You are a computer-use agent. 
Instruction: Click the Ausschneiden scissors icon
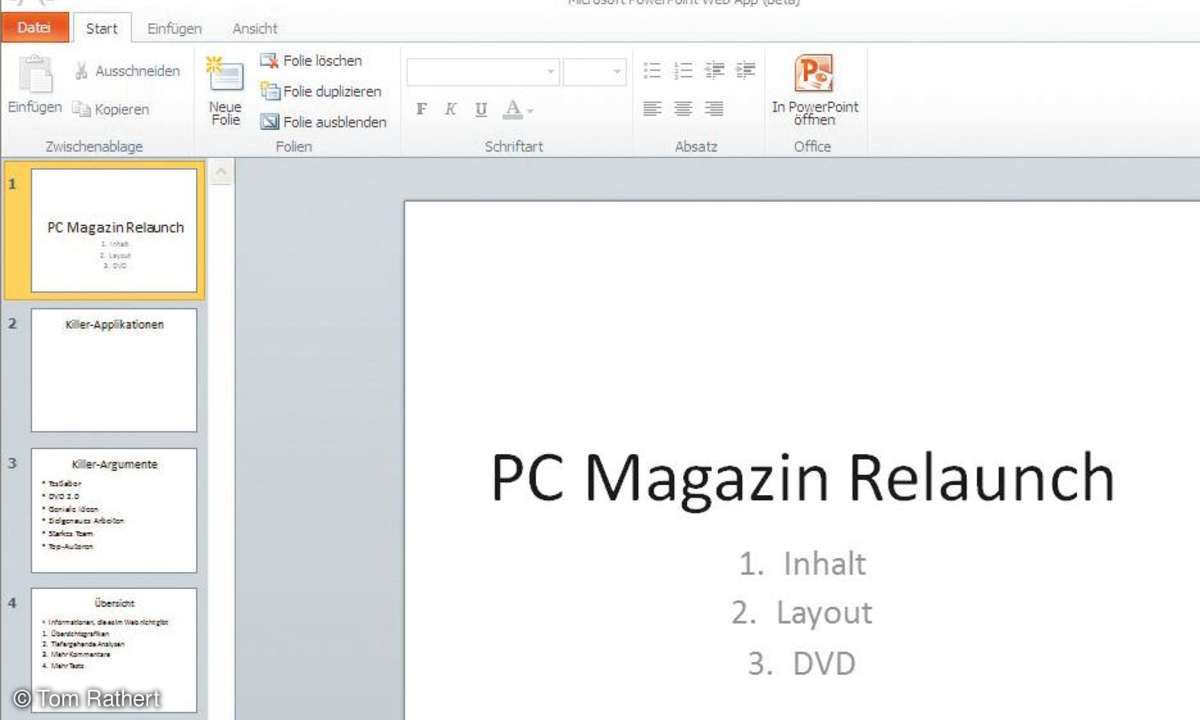tap(82, 71)
